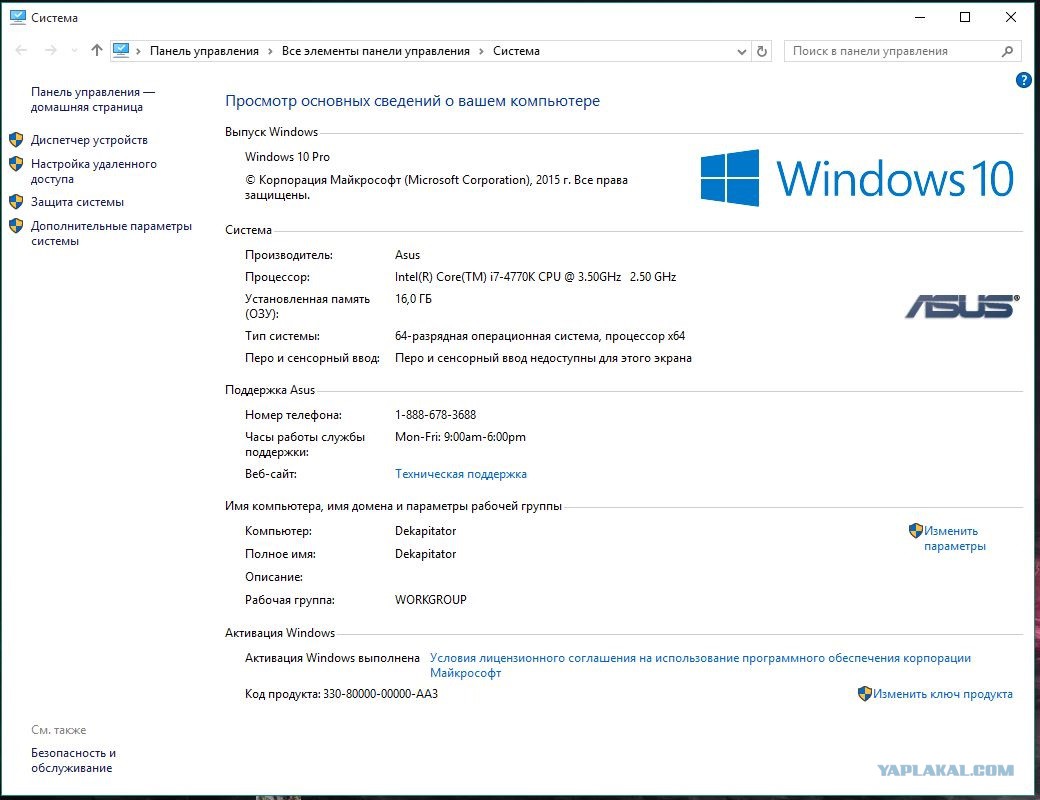Refresh the page with the refresh icon
Screen dimensions: 1040x800
coord(761,51)
